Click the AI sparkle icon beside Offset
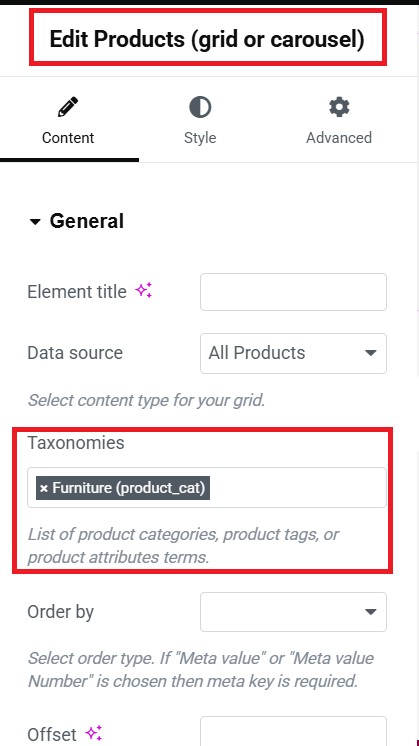 click(94, 734)
